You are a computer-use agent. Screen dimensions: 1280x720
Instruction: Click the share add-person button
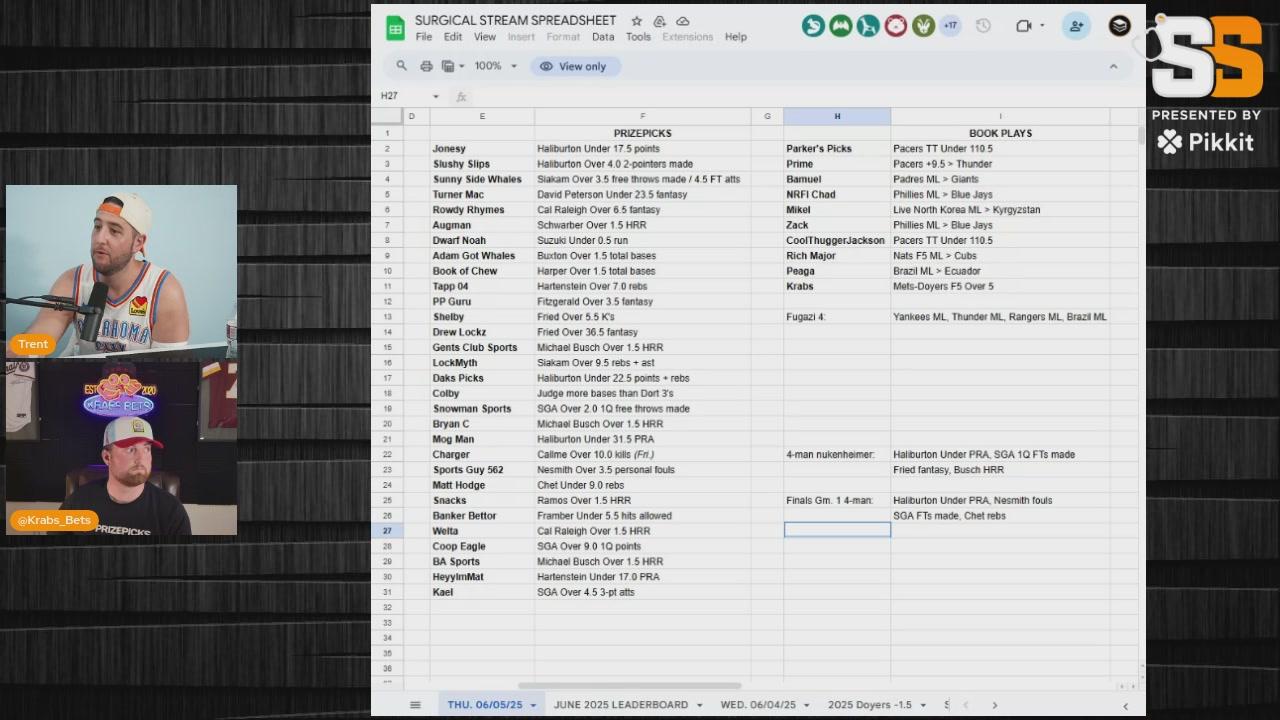[x=1076, y=26]
